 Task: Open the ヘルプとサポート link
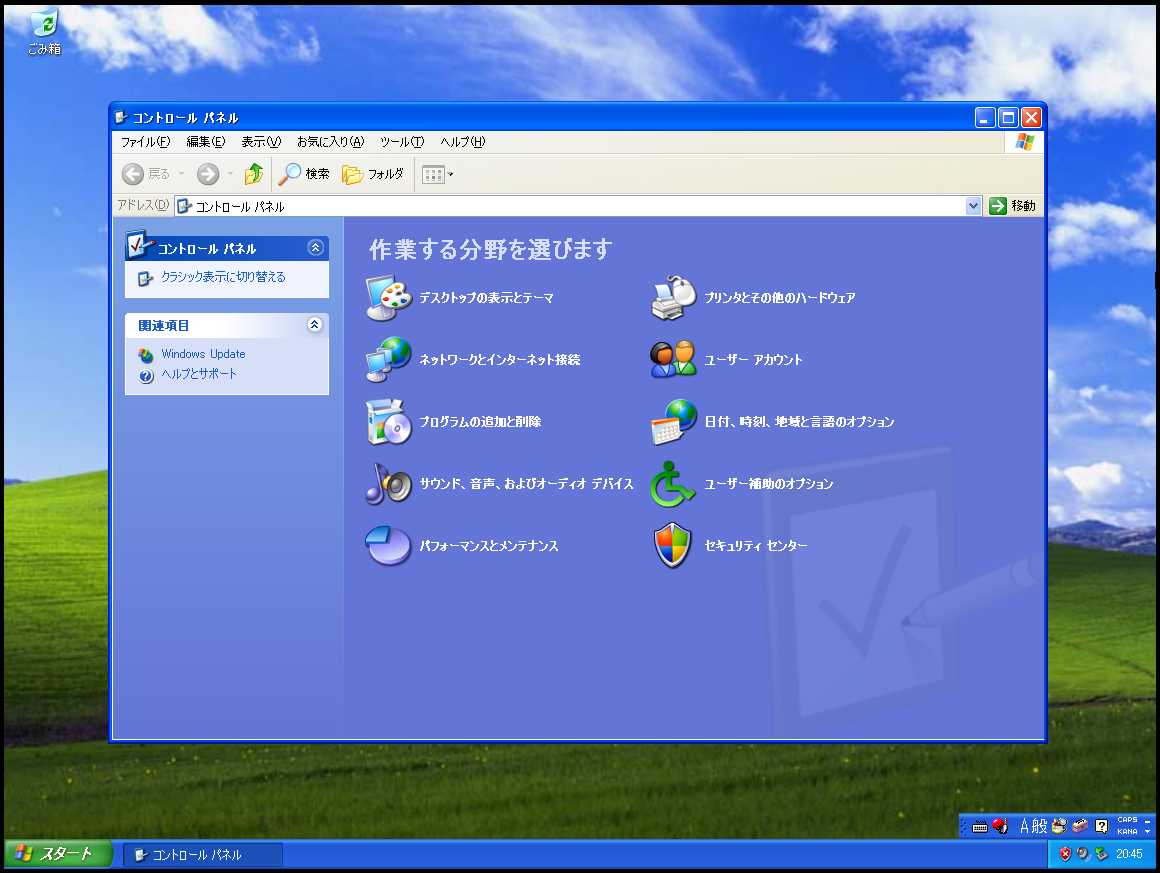pyautogui.click(x=199, y=374)
